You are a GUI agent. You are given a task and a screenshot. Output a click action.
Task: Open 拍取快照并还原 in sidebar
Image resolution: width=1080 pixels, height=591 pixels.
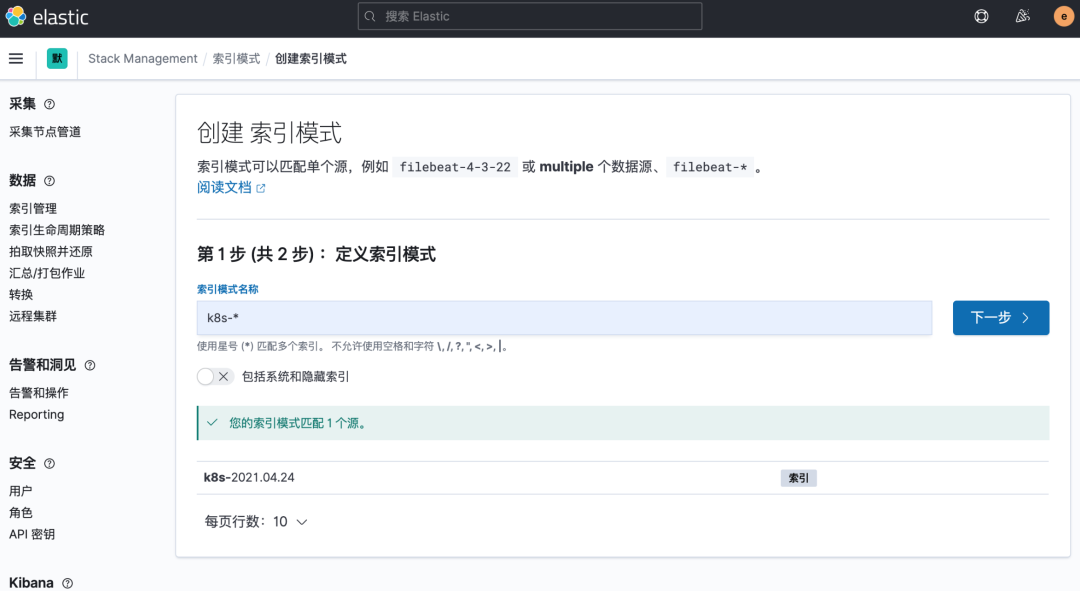(51, 251)
